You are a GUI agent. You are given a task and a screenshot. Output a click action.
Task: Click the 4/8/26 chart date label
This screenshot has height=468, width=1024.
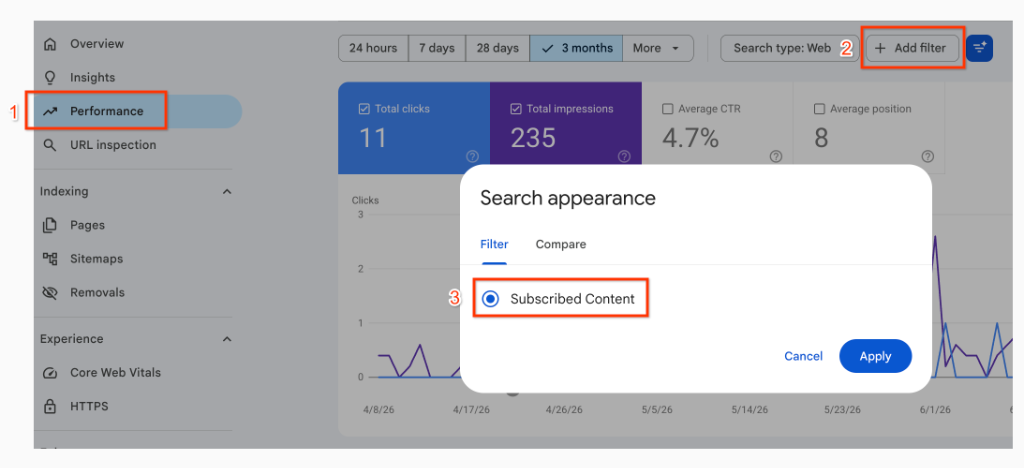tap(377, 411)
